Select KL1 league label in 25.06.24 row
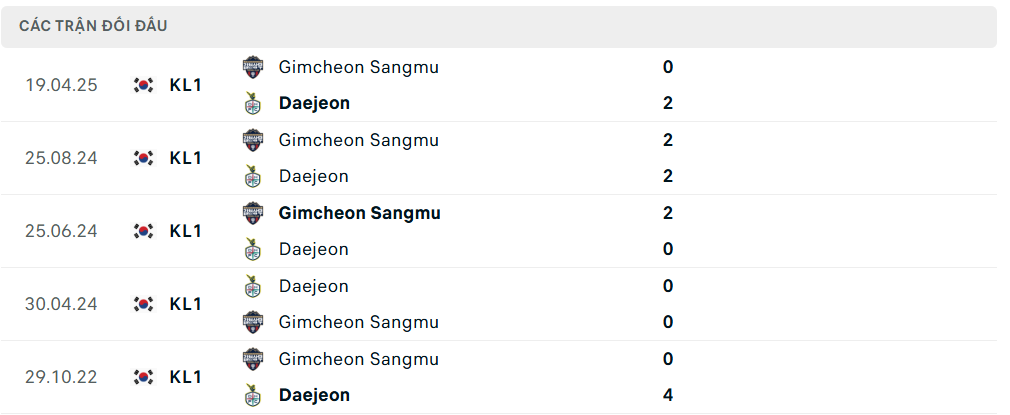The width and height of the screenshot is (1010, 415). coord(186,231)
